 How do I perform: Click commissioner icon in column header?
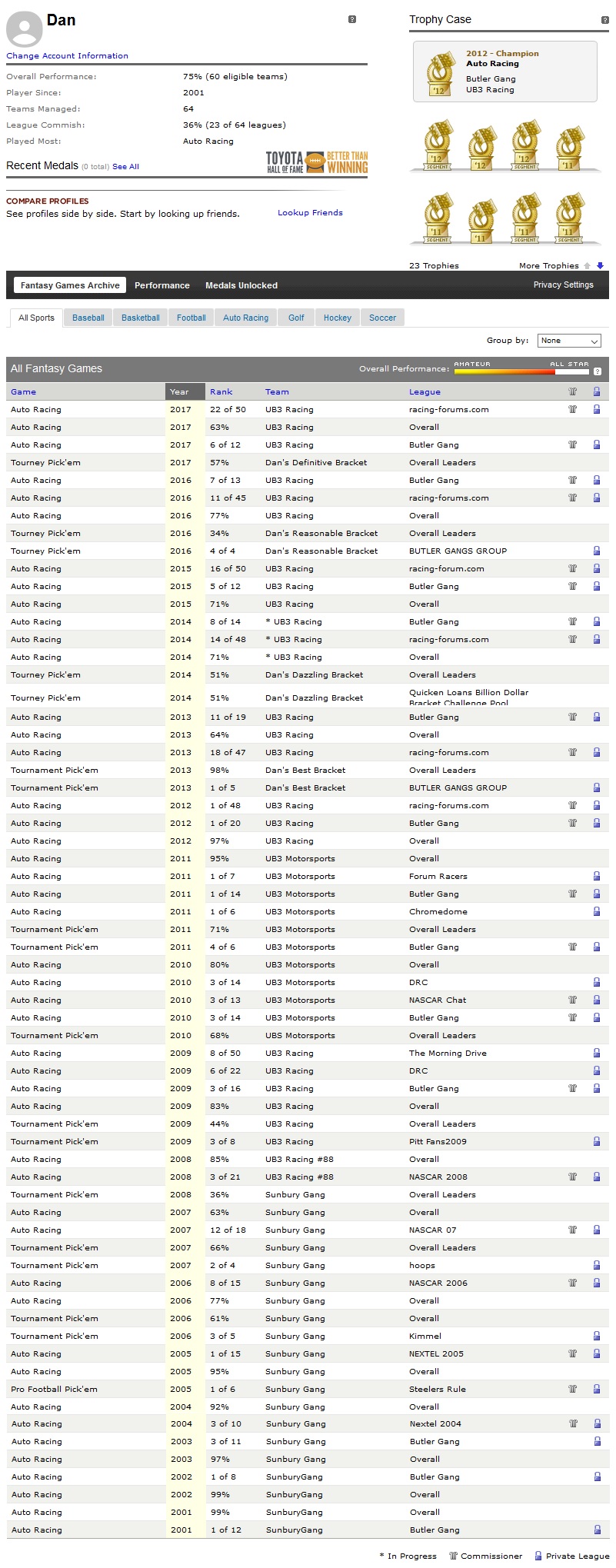(x=572, y=391)
